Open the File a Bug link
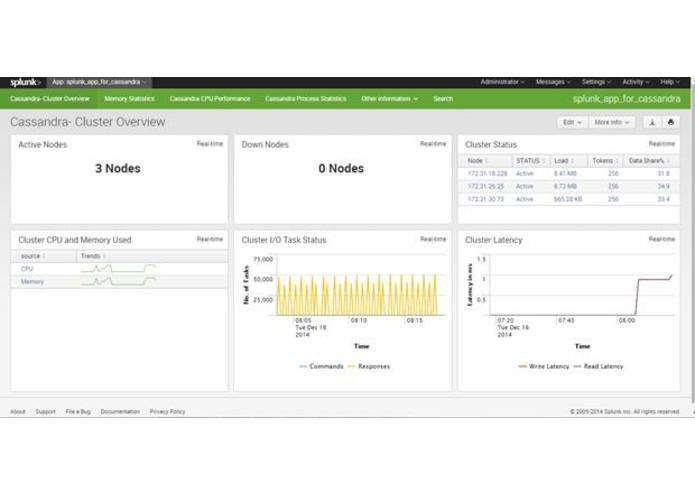Screen dimensions: 695x494 (78, 412)
